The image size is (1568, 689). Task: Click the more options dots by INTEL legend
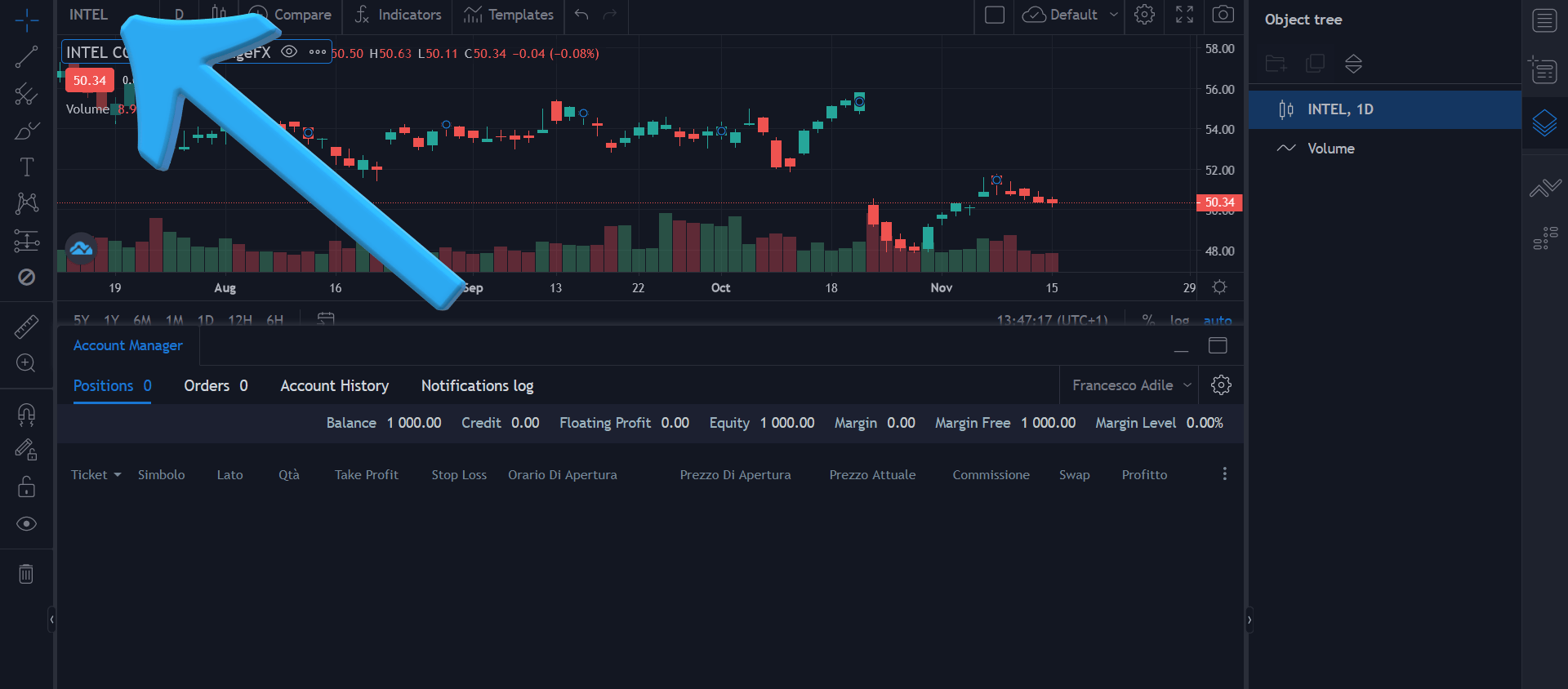(x=318, y=52)
